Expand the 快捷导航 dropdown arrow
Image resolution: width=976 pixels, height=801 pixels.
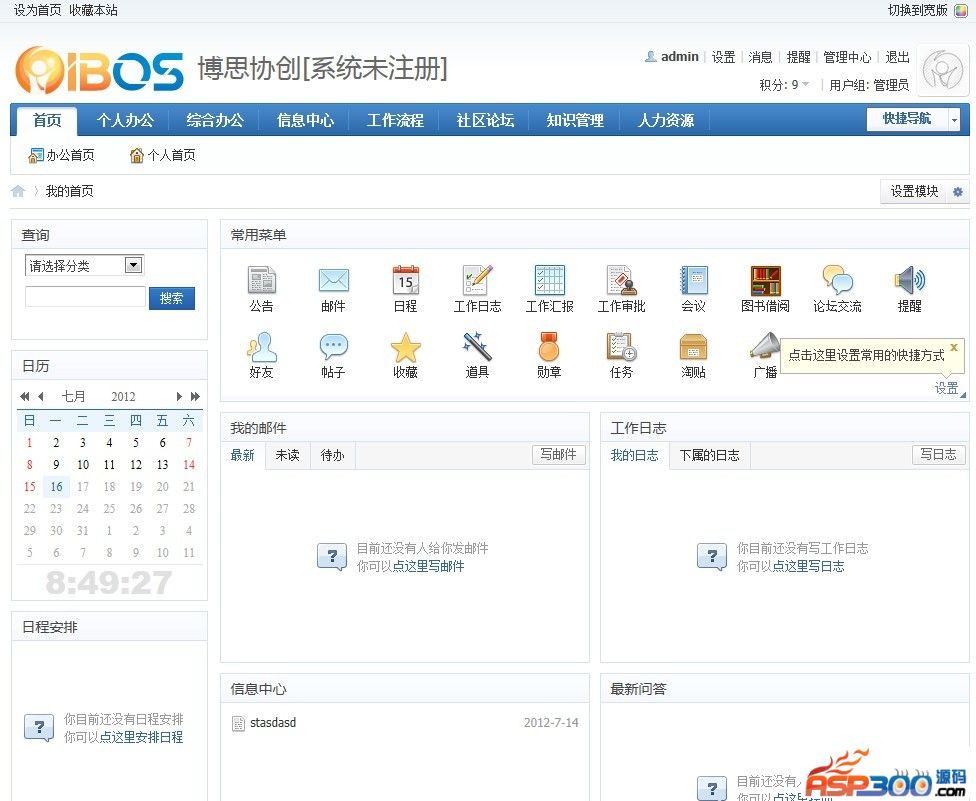(954, 119)
